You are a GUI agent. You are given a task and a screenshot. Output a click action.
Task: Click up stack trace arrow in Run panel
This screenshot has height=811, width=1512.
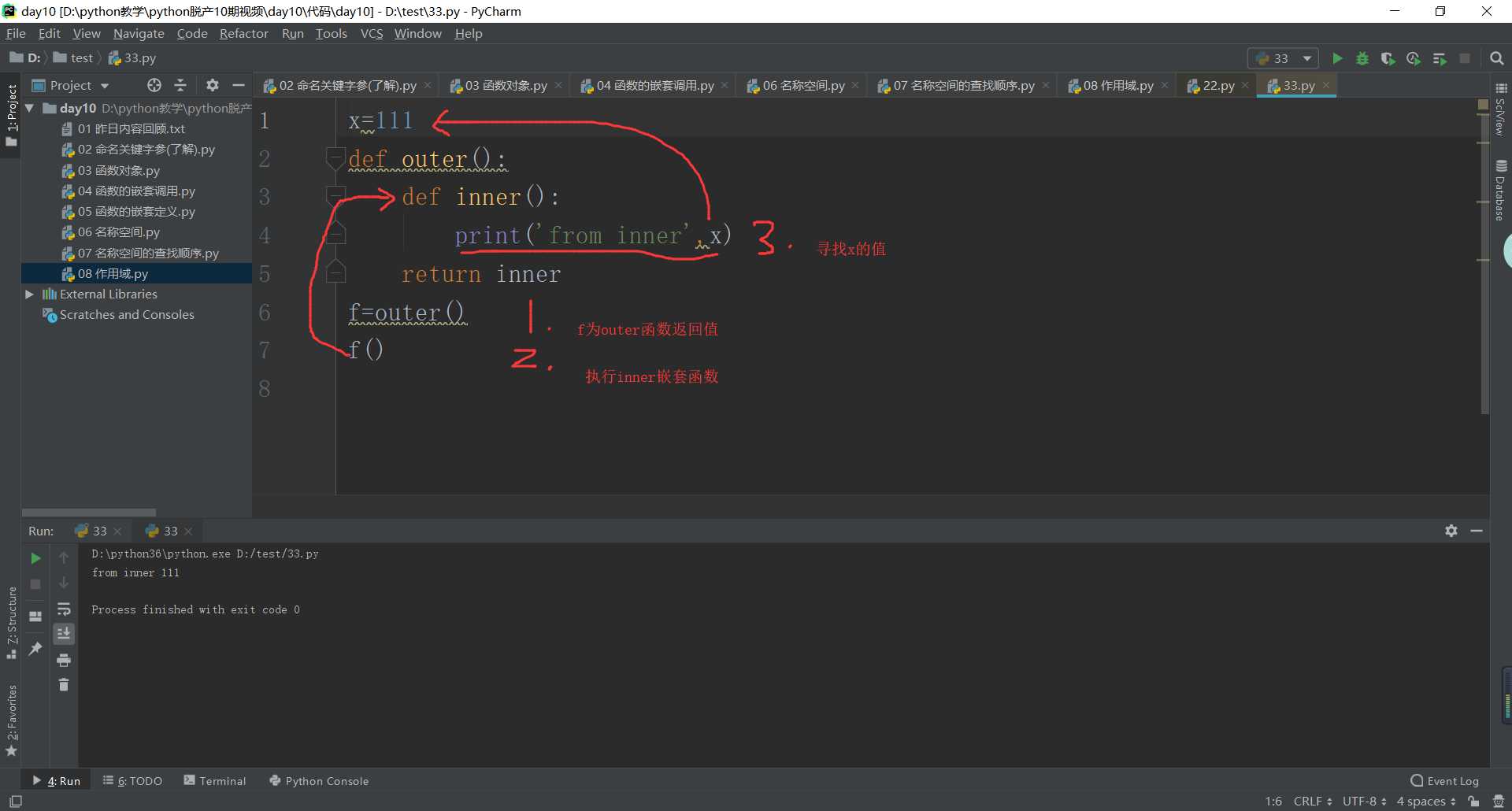[x=64, y=558]
